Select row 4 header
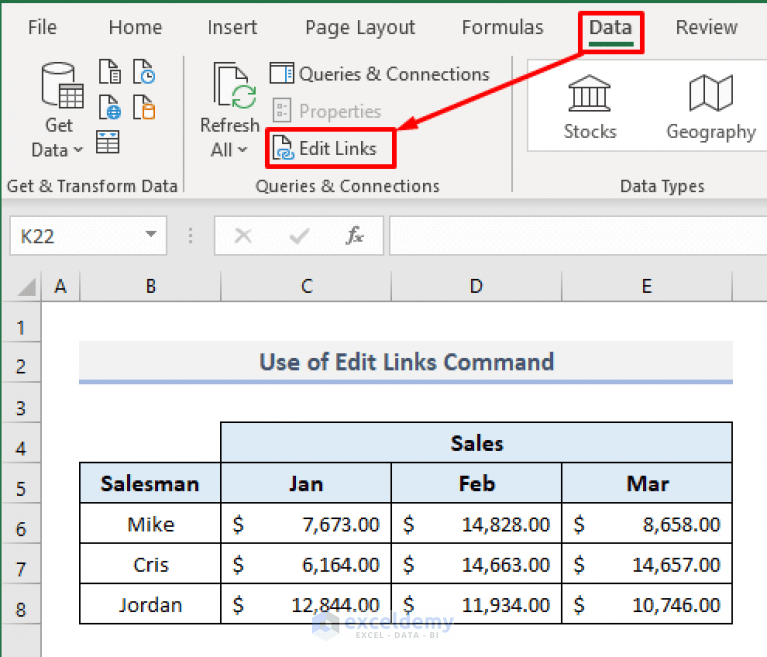Image resolution: width=767 pixels, height=657 pixels. click(x=21, y=443)
